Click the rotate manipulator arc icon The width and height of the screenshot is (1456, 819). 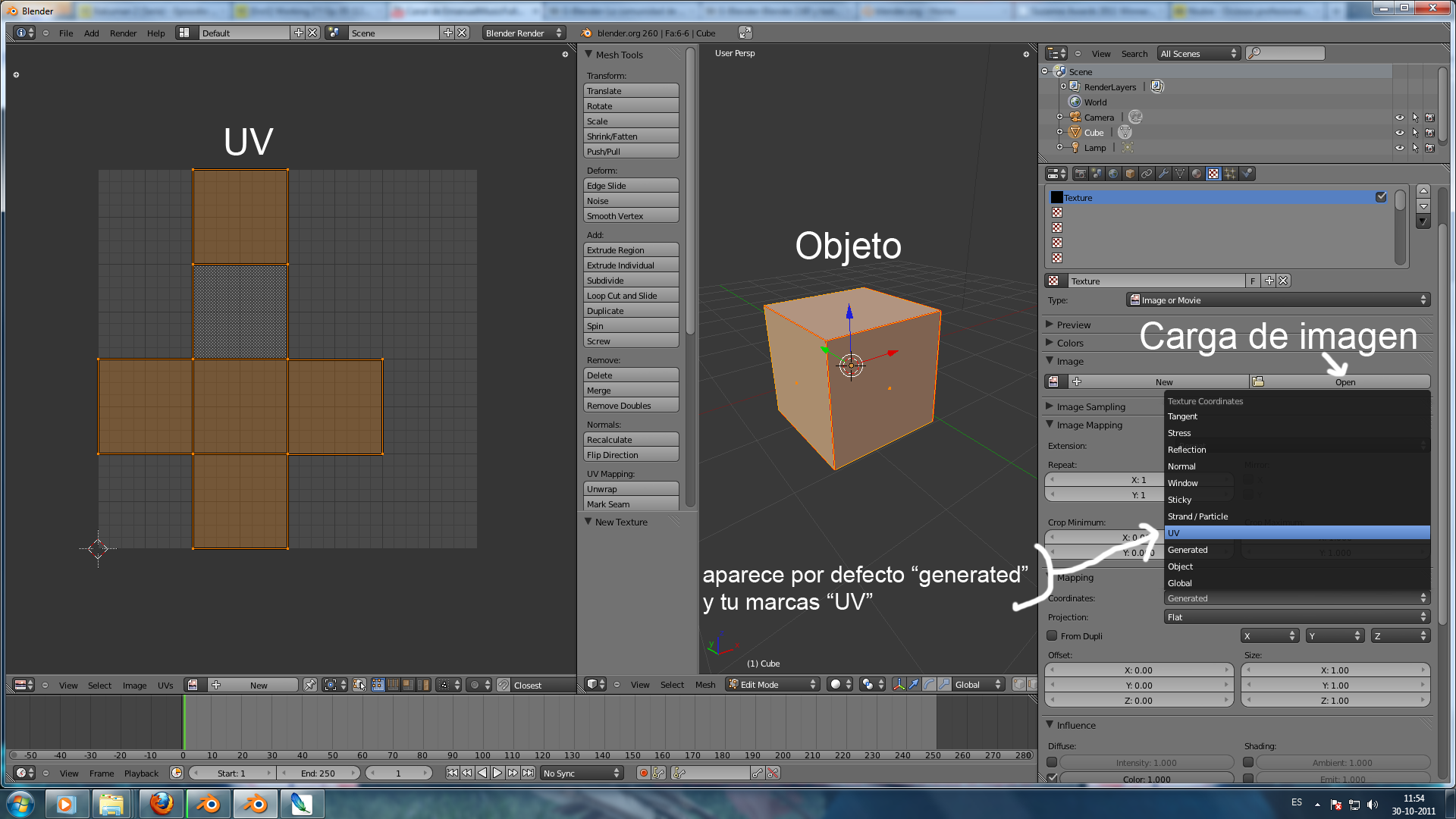click(x=929, y=684)
